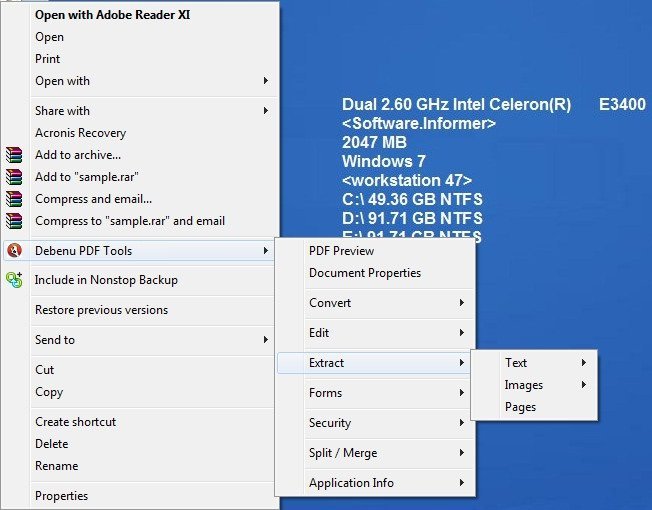The width and height of the screenshot is (652, 510).
Task: Click WinRAR icon next to Add to "sample.rar"
Action: tap(14, 177)
